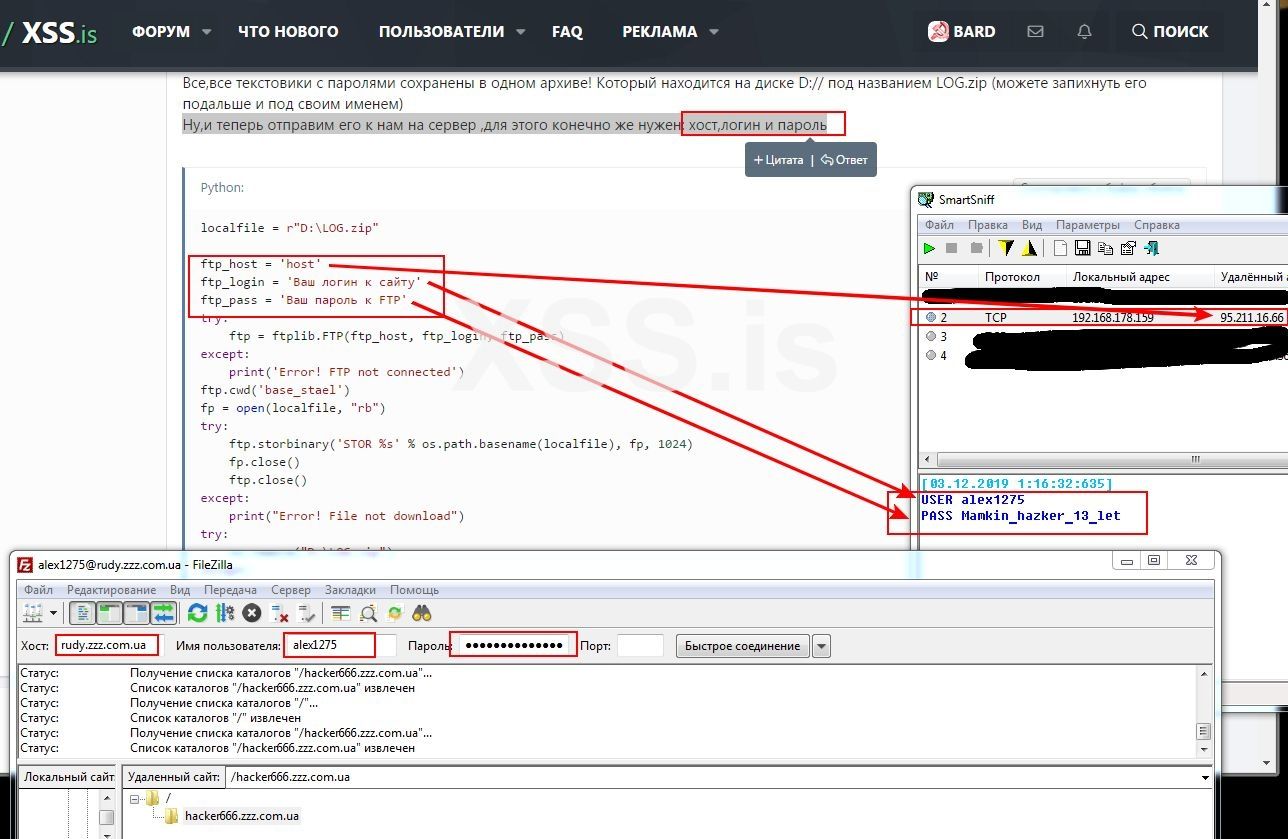Open the ЧТО НОВОГО forum link
Viewport: 1288px width, 839px height.
pyautogui.click(x=288, y=32)
